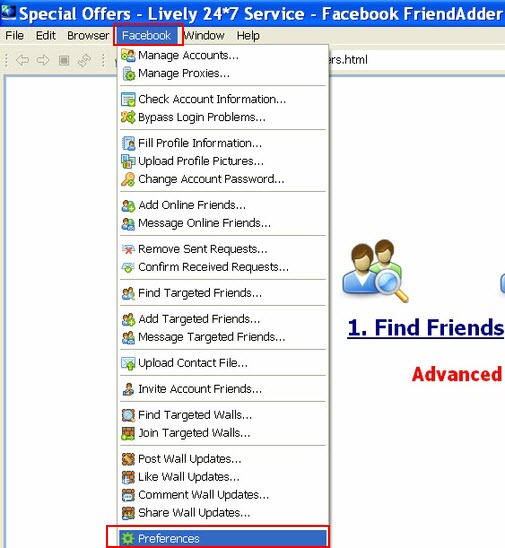Image resolution: width=505 pixels, height=548 pixels.
Task: Click the refresh toolbar icon
Action: coord(84,60)
